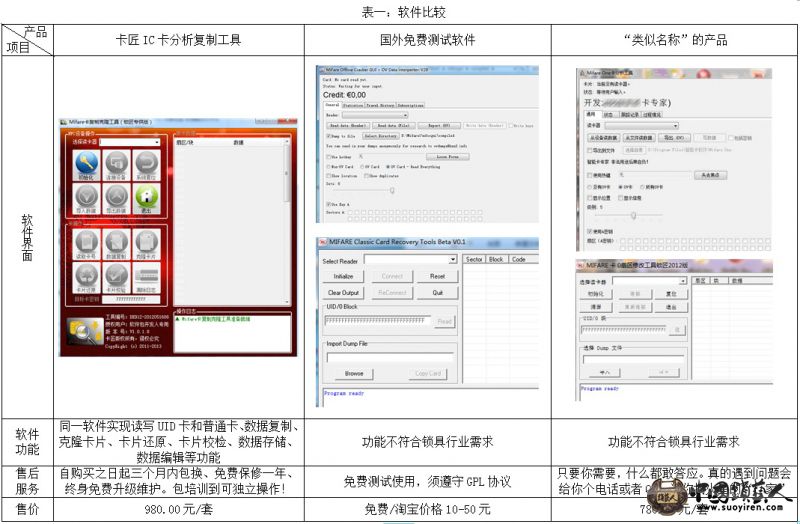Open 读卡器 dropdown in Mifare One Chinese window

(x=641, y=126)
